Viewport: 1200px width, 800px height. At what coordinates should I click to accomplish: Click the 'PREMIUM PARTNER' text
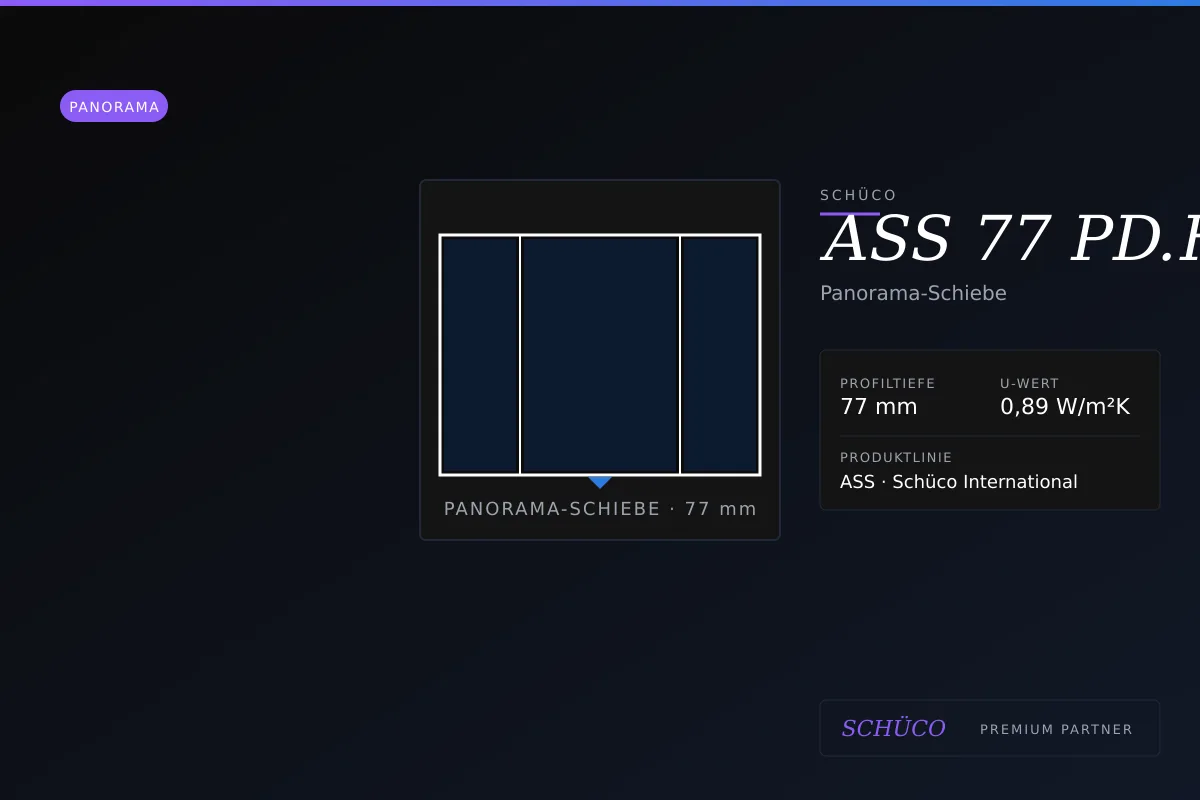(1056, 729)
